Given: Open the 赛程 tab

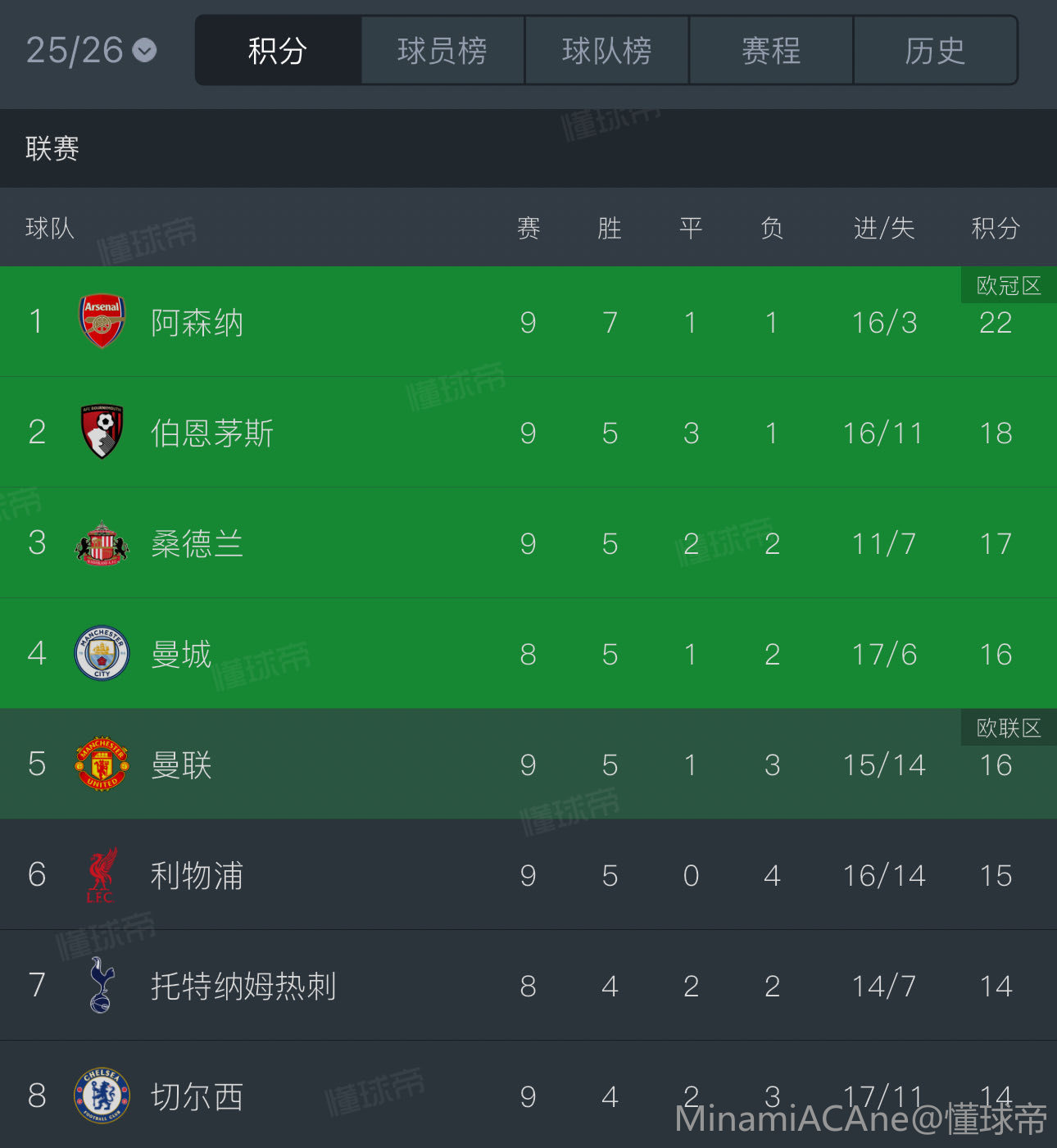Looking at the screenshot, I should coord(771,51).
